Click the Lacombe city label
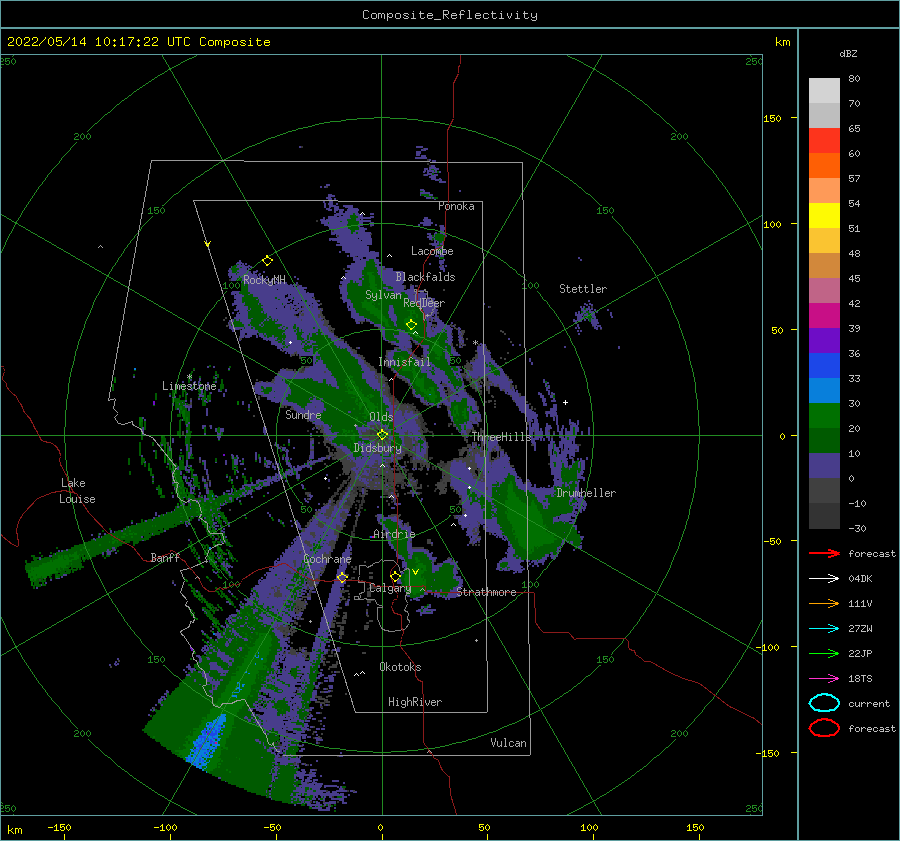The width and height of the screenshot is (900, 841). [x=432, y=251]
